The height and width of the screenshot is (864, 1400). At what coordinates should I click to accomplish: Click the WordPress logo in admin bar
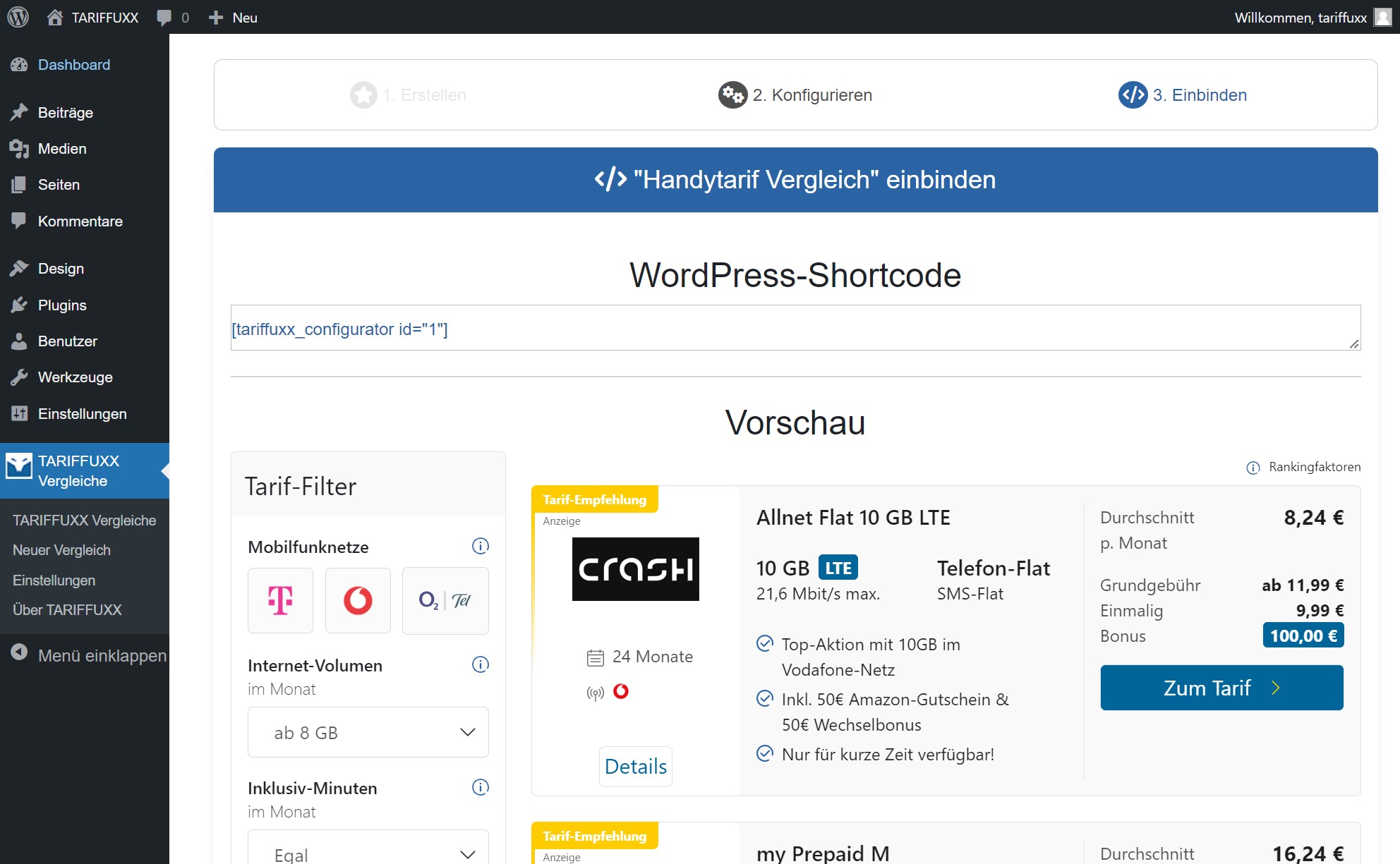(x=18, y=17)
